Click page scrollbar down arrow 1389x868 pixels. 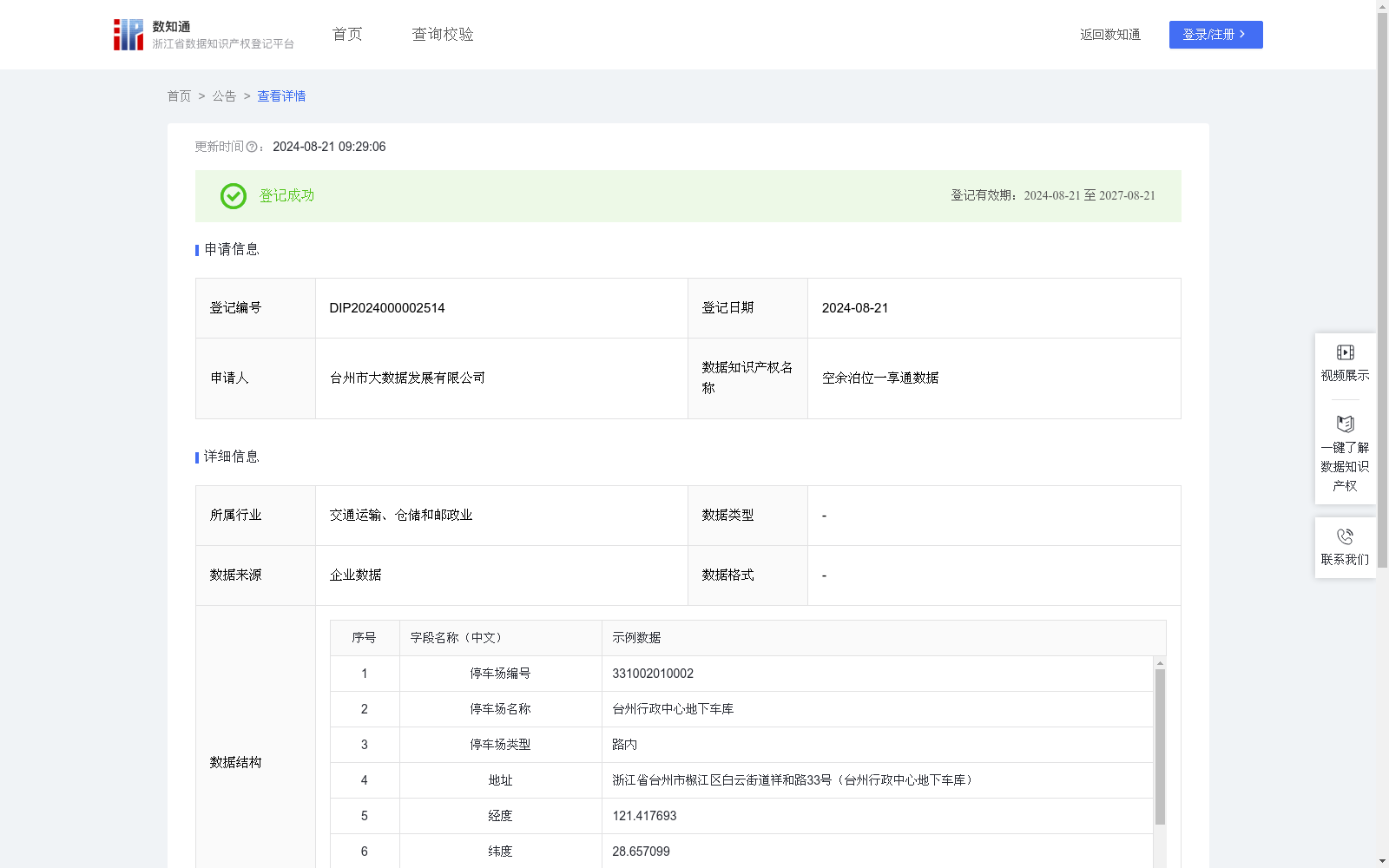[x=1382, y=861]
